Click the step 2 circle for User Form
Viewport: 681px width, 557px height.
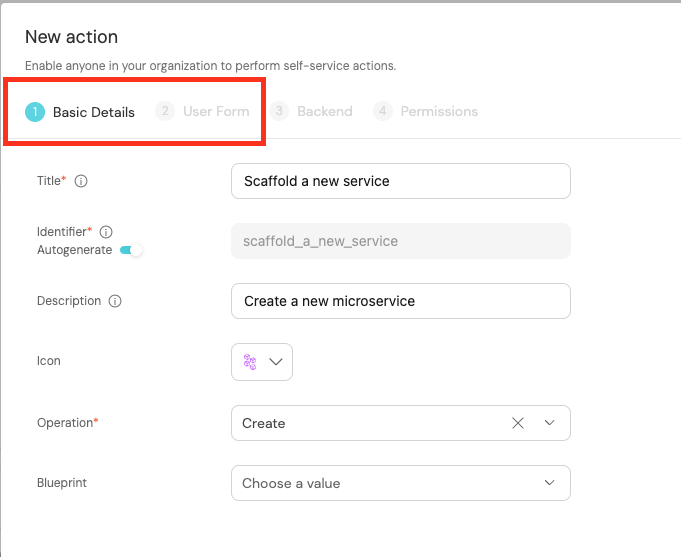tap(165, 111)
